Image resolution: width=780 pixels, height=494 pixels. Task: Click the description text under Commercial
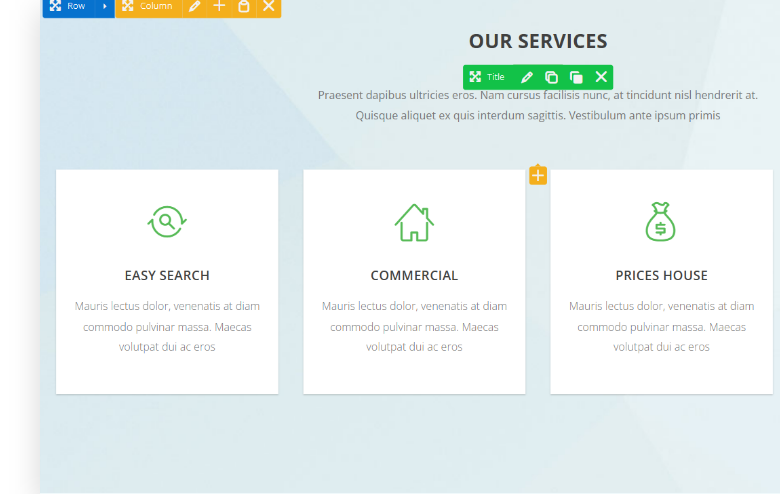(414, 326)
